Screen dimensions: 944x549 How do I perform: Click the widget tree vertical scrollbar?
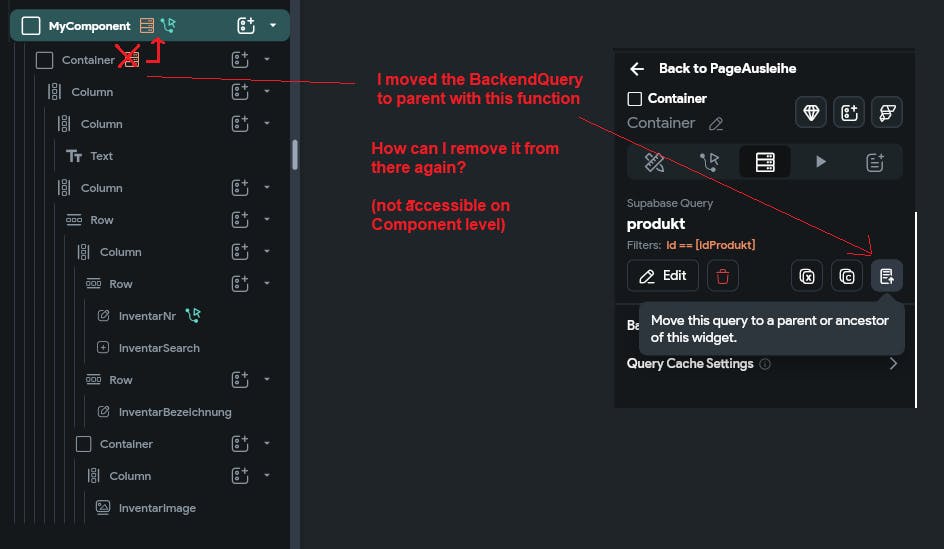[x=294, y=155]
